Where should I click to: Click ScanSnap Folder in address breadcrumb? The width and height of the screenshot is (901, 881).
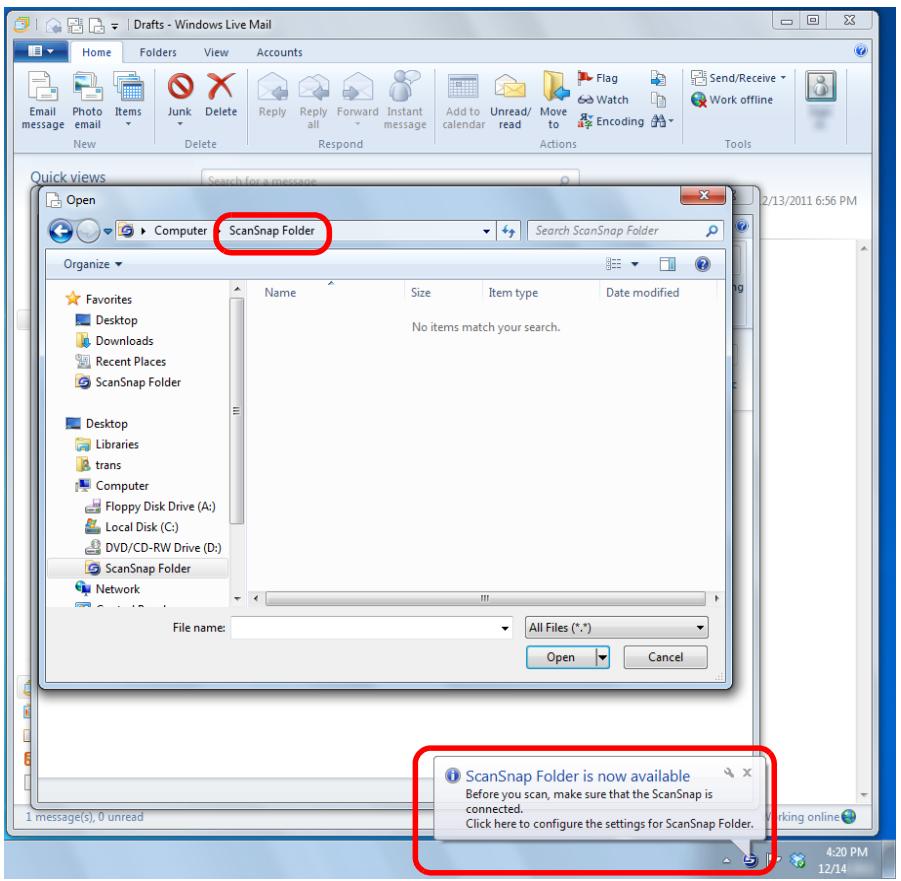coord(272,230)
